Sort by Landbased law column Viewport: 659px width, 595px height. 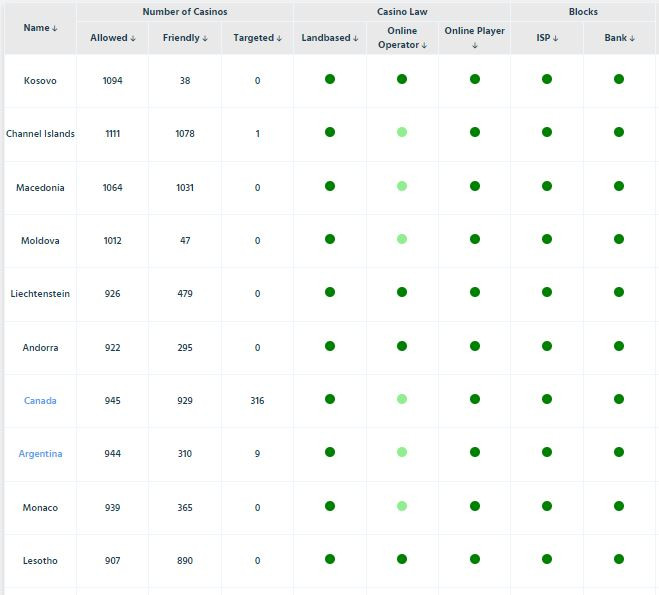coord(330,38)
